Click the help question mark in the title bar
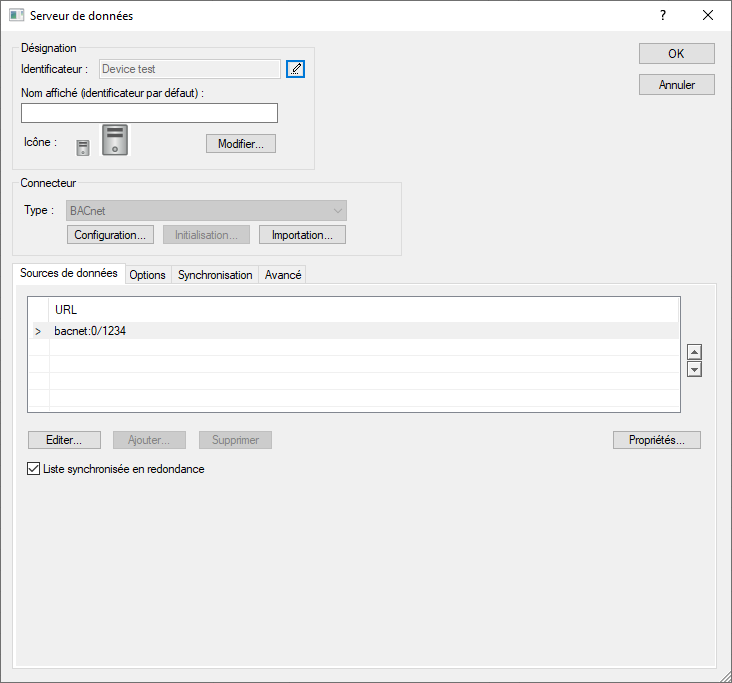The width and height of the screenshot is (732, 683). pos(662,16)
